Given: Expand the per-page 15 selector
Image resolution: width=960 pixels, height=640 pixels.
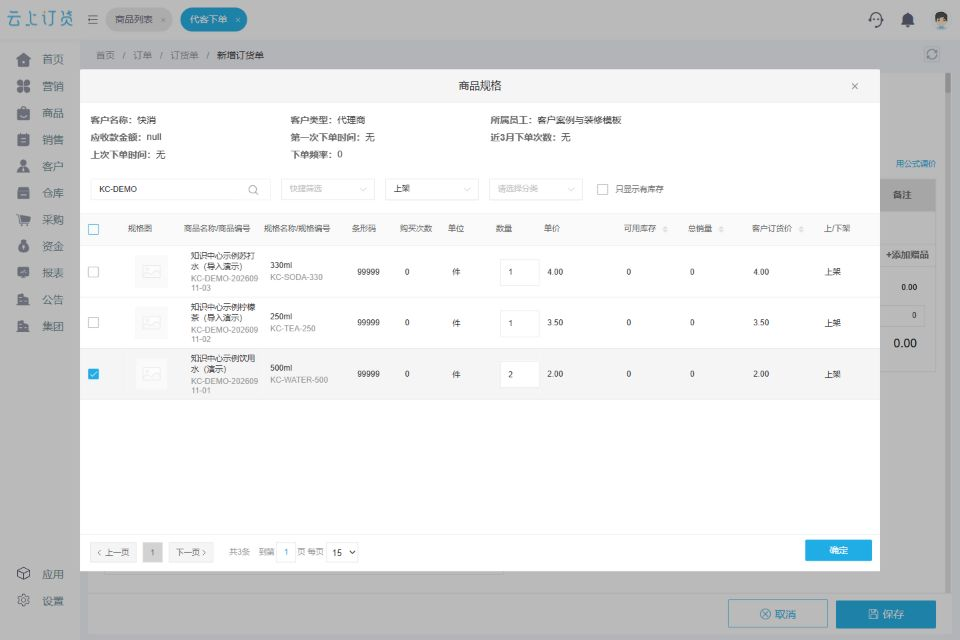Looking at the screenshot, I should (343, 552).
